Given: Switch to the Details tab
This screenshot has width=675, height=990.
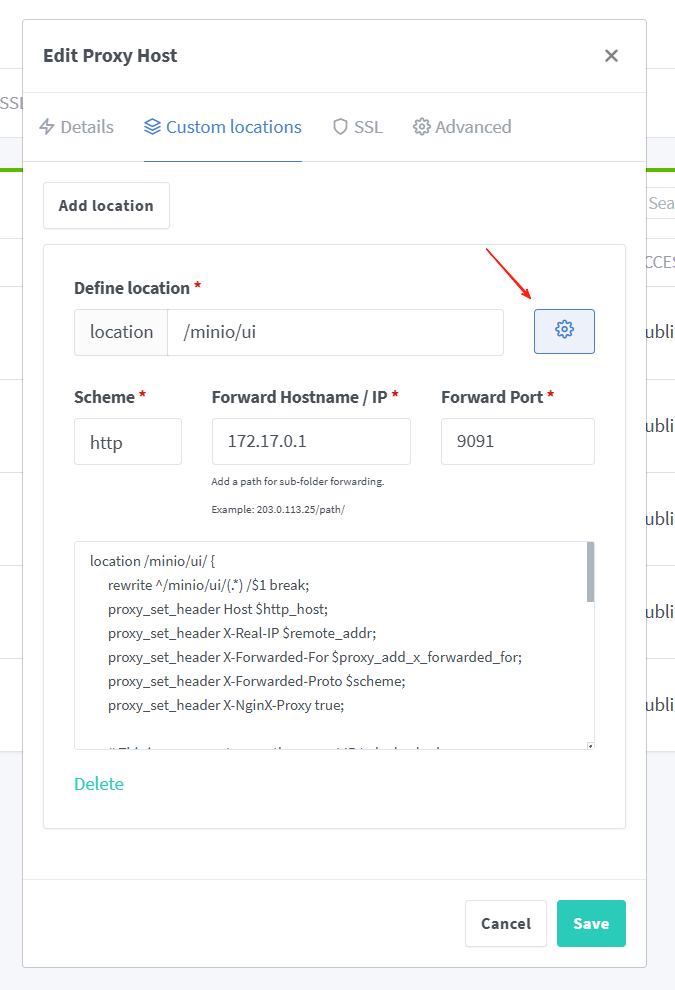Looking at the screenshot, I should point(76,127).
